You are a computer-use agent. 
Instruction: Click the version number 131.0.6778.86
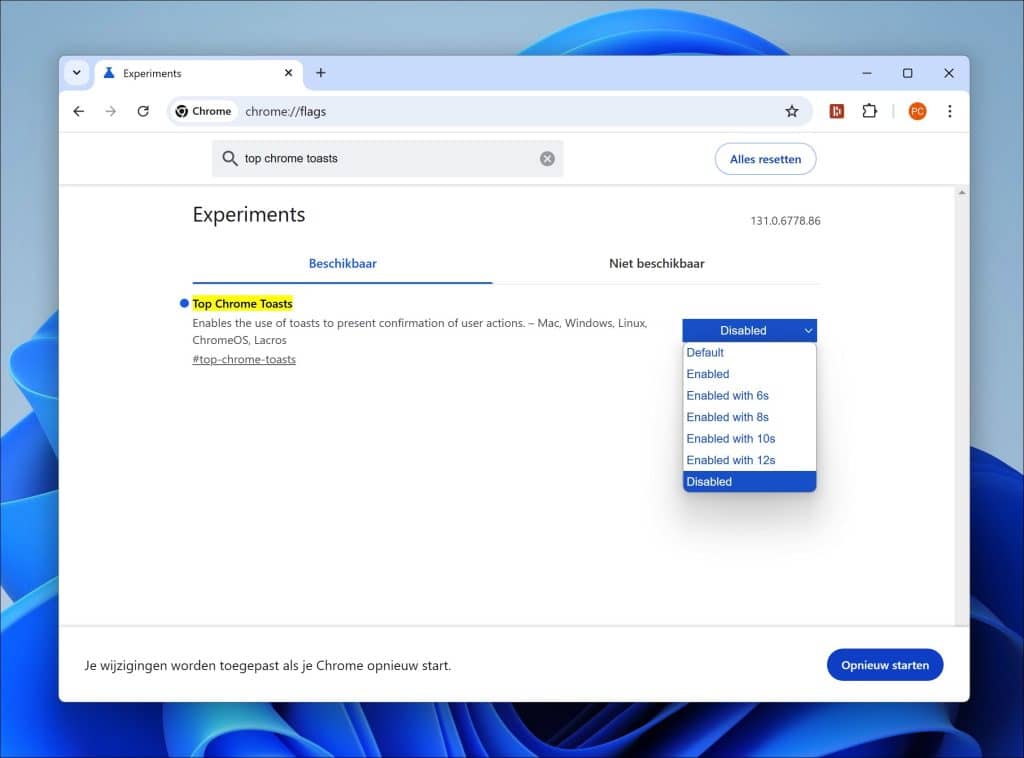[785, 221]
